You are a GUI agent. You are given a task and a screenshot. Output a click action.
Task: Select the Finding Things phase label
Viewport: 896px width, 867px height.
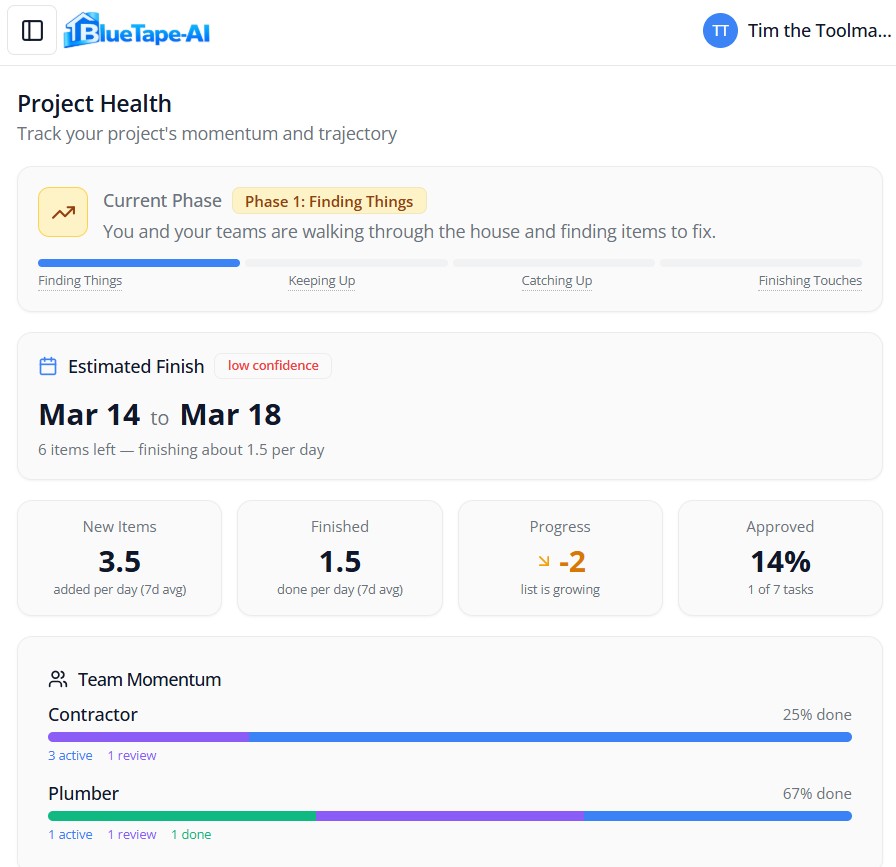[80, 281]
